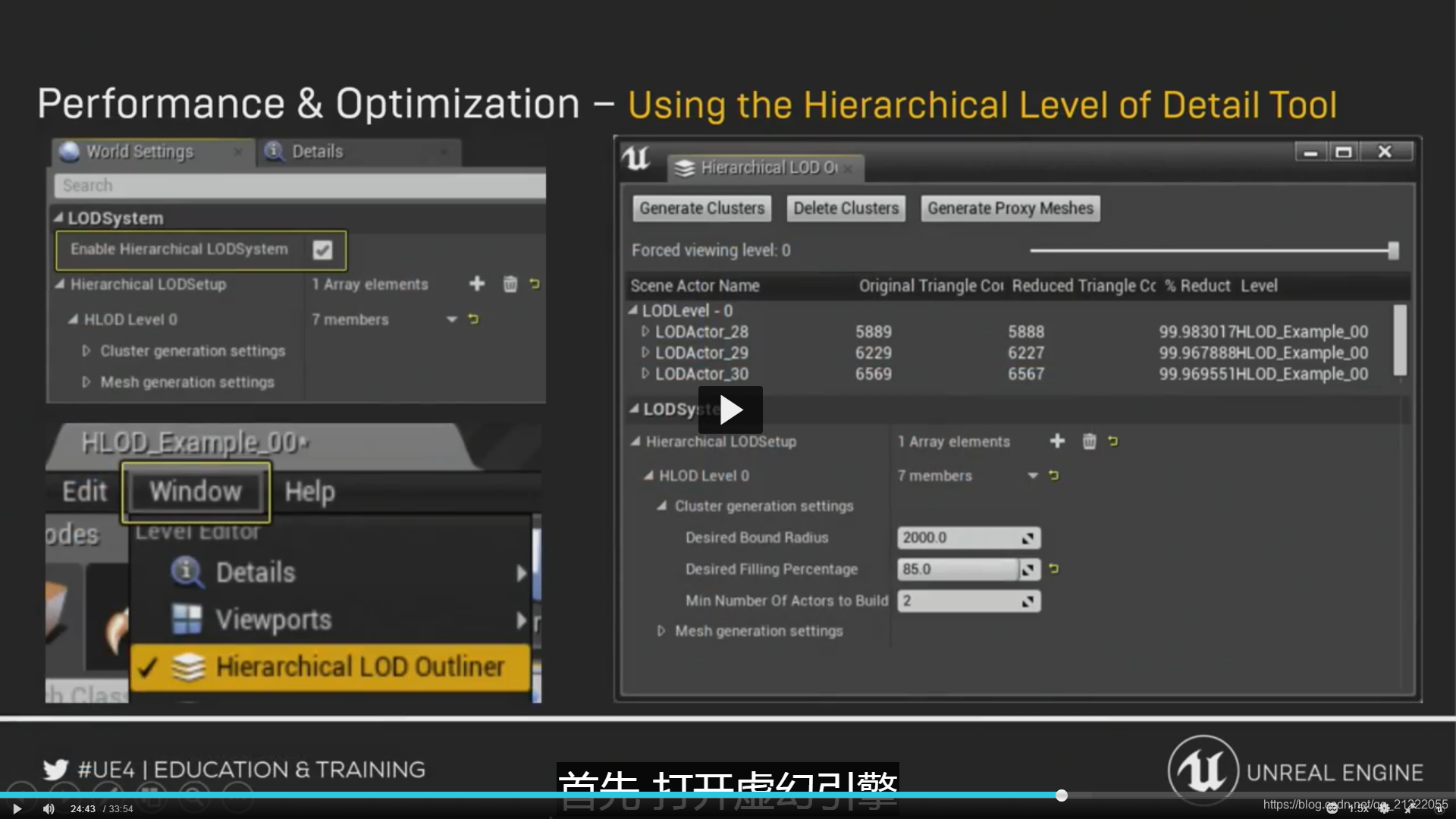Click the volume speaker icon in player
Screen dimensions: 1456x819
[x=49, y=808]
